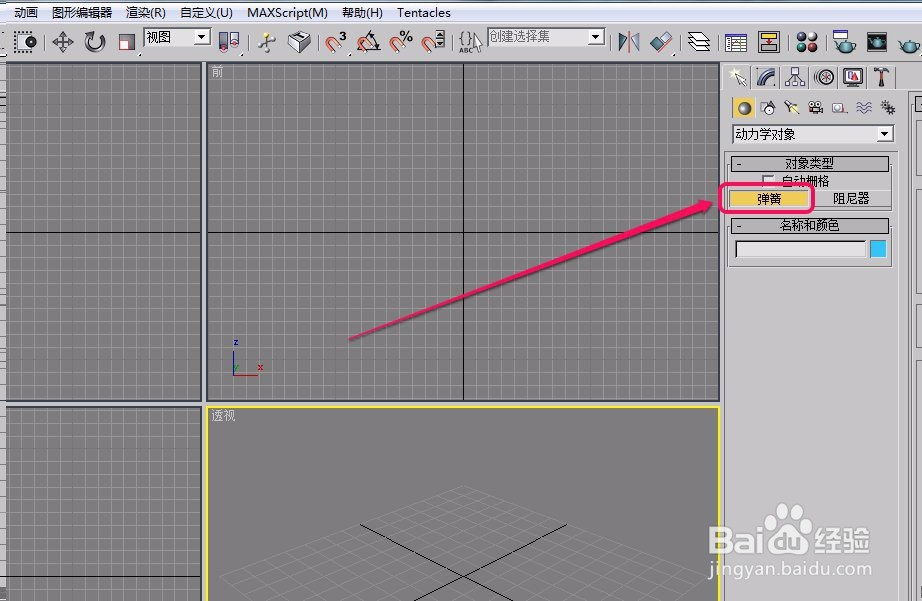922x601 pixels.
Task: Open the 动力学对象 object category dropdown
Action: click(813, 134)
